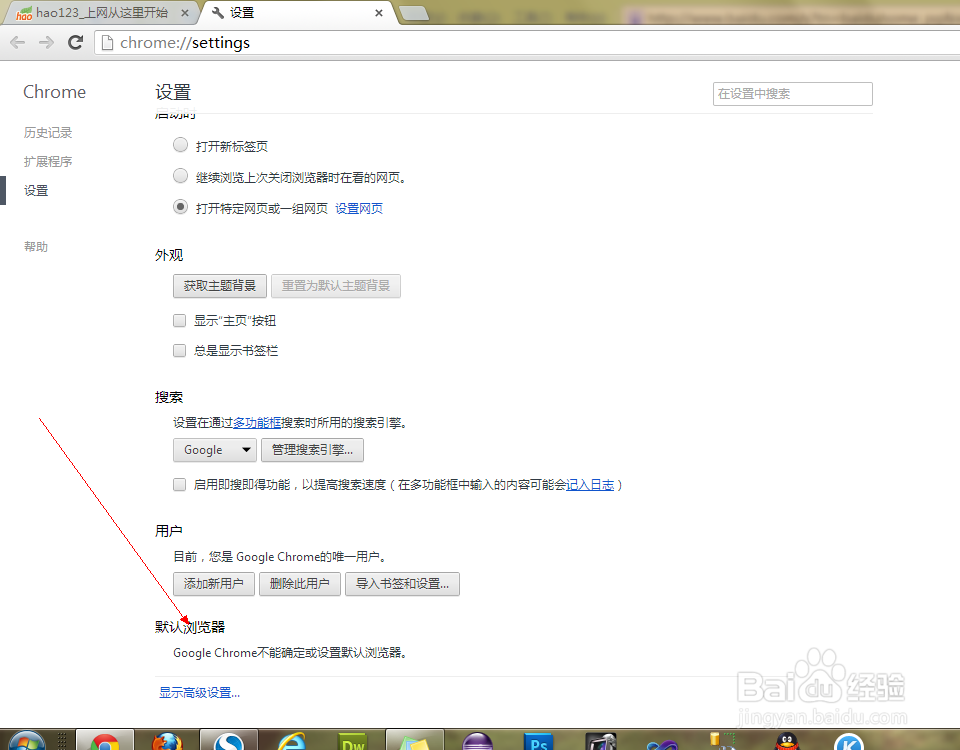Click the 管理搜索引擎 button

[312, 450]
